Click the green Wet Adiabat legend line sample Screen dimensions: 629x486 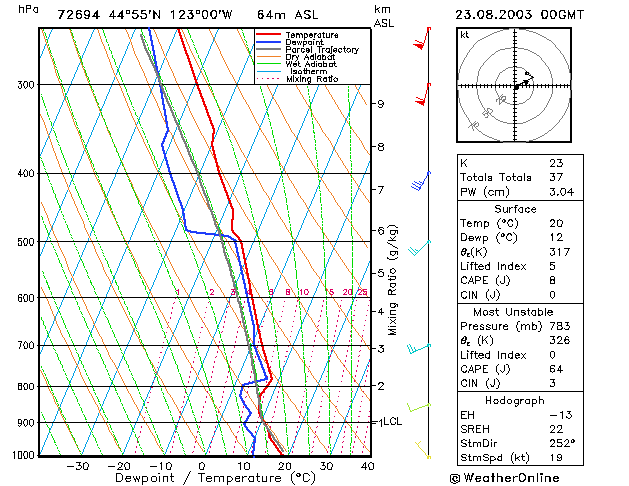[x=268, y=64]
